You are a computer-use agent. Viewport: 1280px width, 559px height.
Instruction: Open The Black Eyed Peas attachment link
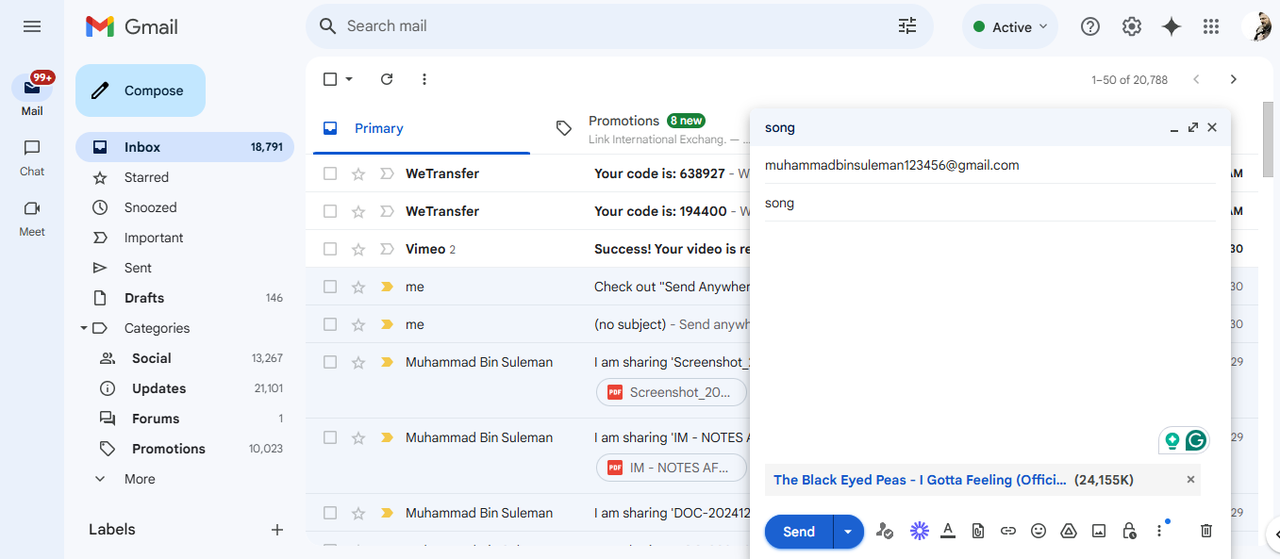tap(920, 480)
